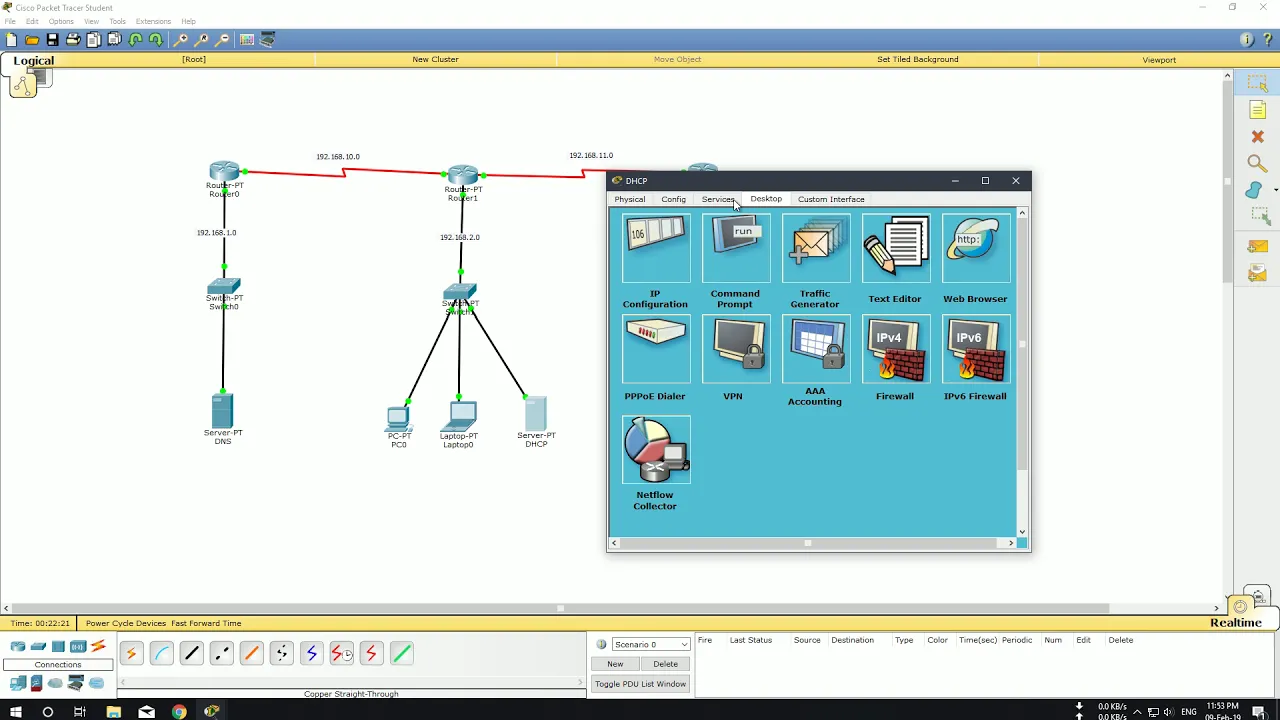Viewport: 1280px width, 720px height.
Task: Click Toggle PDU List Window button
Action: click(x=640, y=684)
